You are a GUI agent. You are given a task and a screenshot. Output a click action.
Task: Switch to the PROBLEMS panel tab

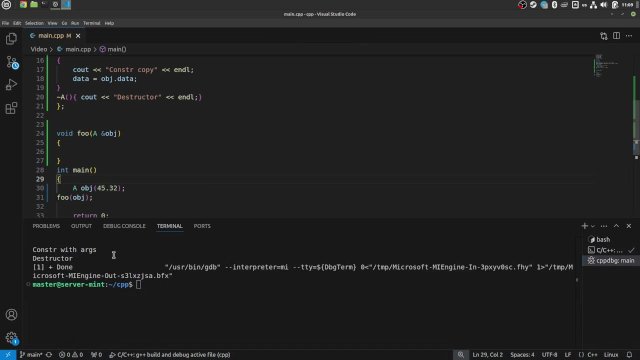(x=46, y=226)
